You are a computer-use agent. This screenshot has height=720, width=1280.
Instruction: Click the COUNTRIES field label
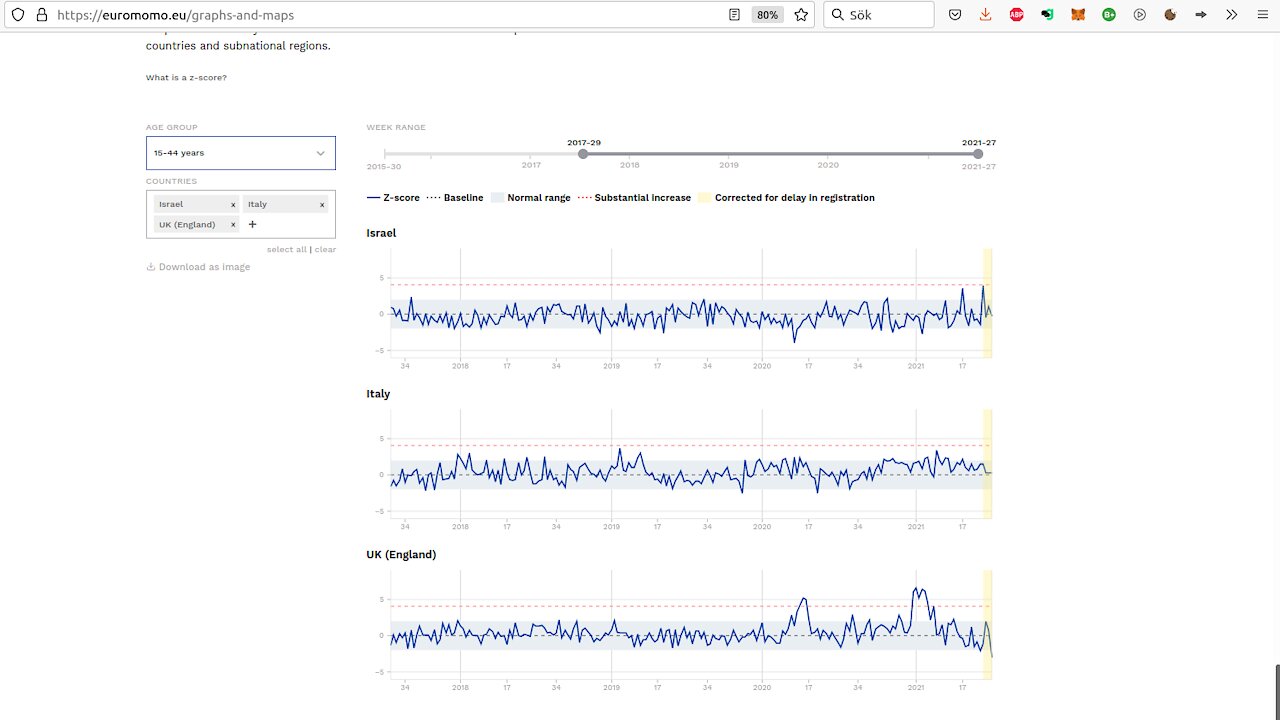171,182
